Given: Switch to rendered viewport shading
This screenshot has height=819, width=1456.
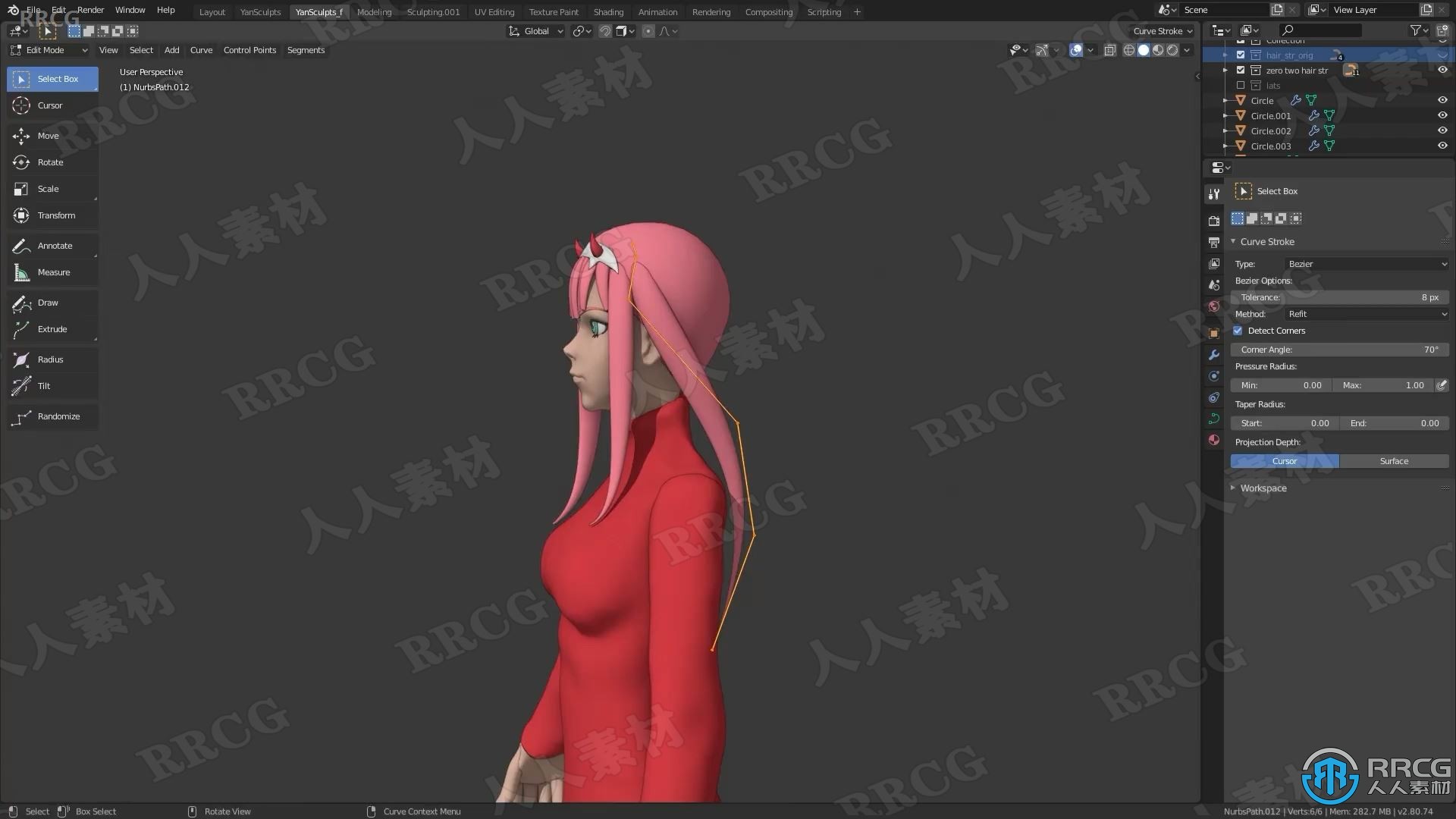Looking at the screenshot, I should (x=1172, y=50).
